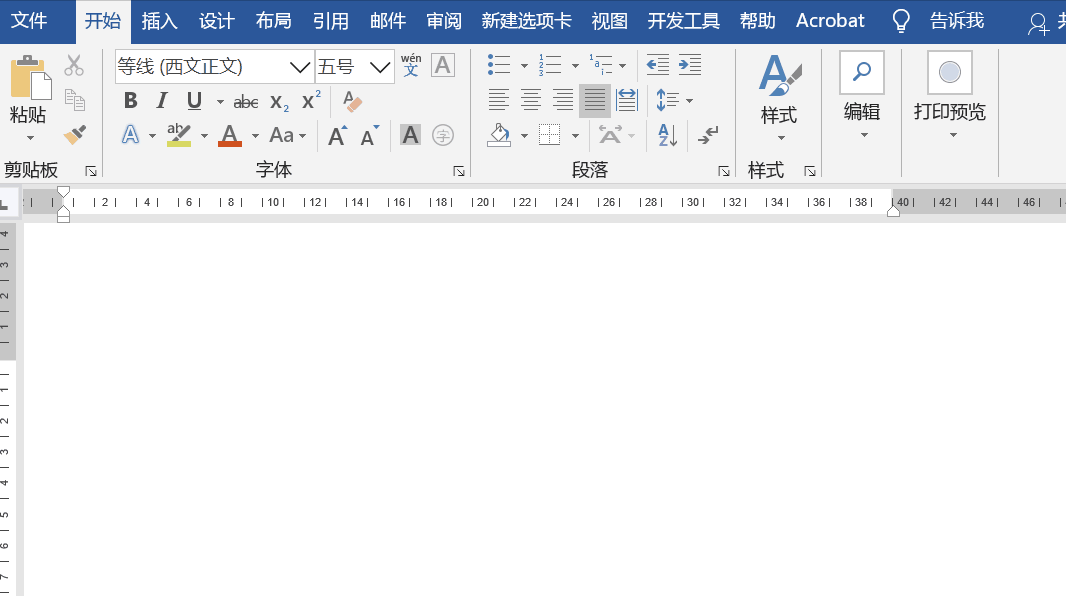Apply subscript formatting
1066x596 pixels.
click(x=277, y=100)
